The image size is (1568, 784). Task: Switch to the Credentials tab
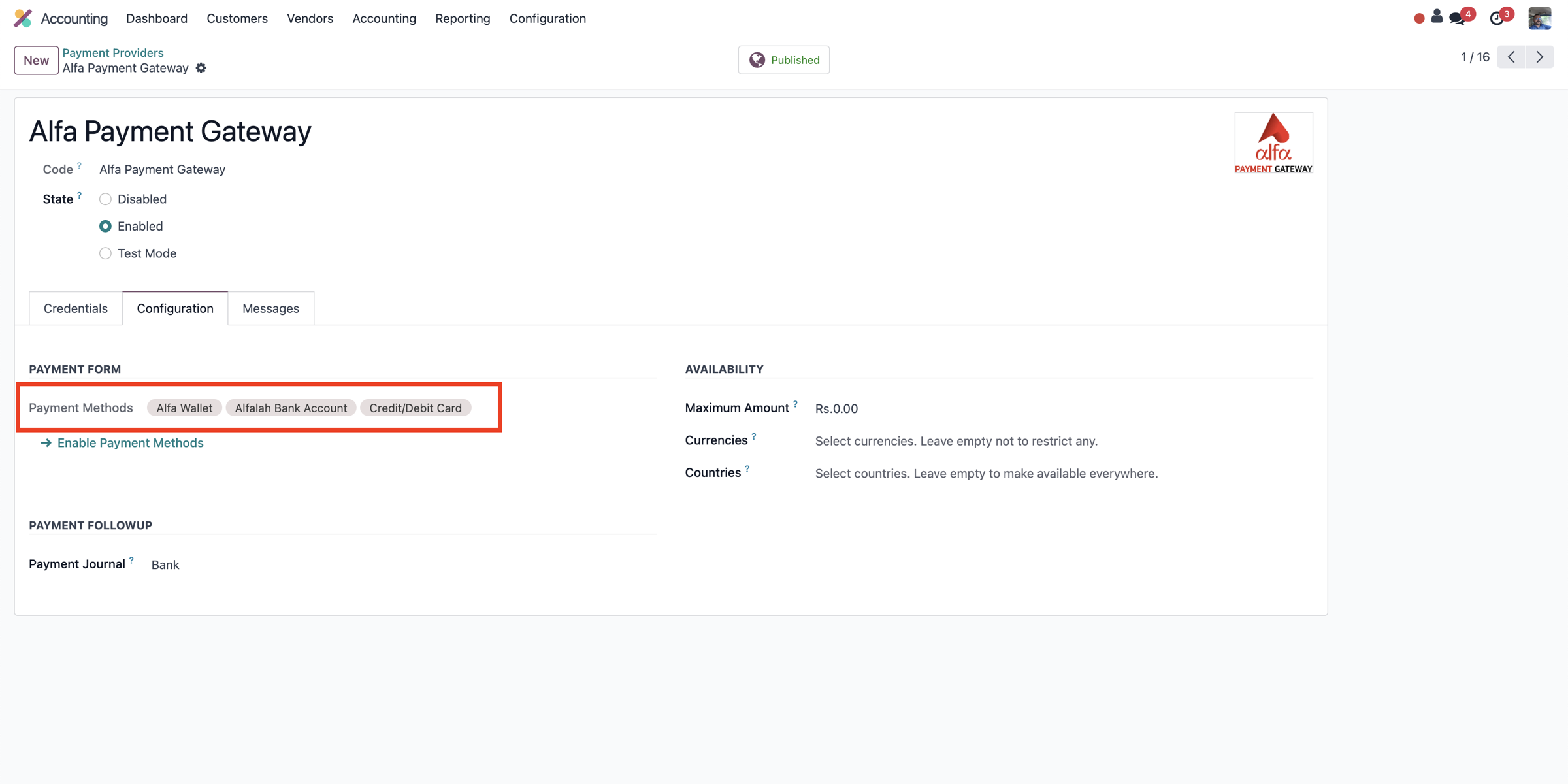pos(76,308)
